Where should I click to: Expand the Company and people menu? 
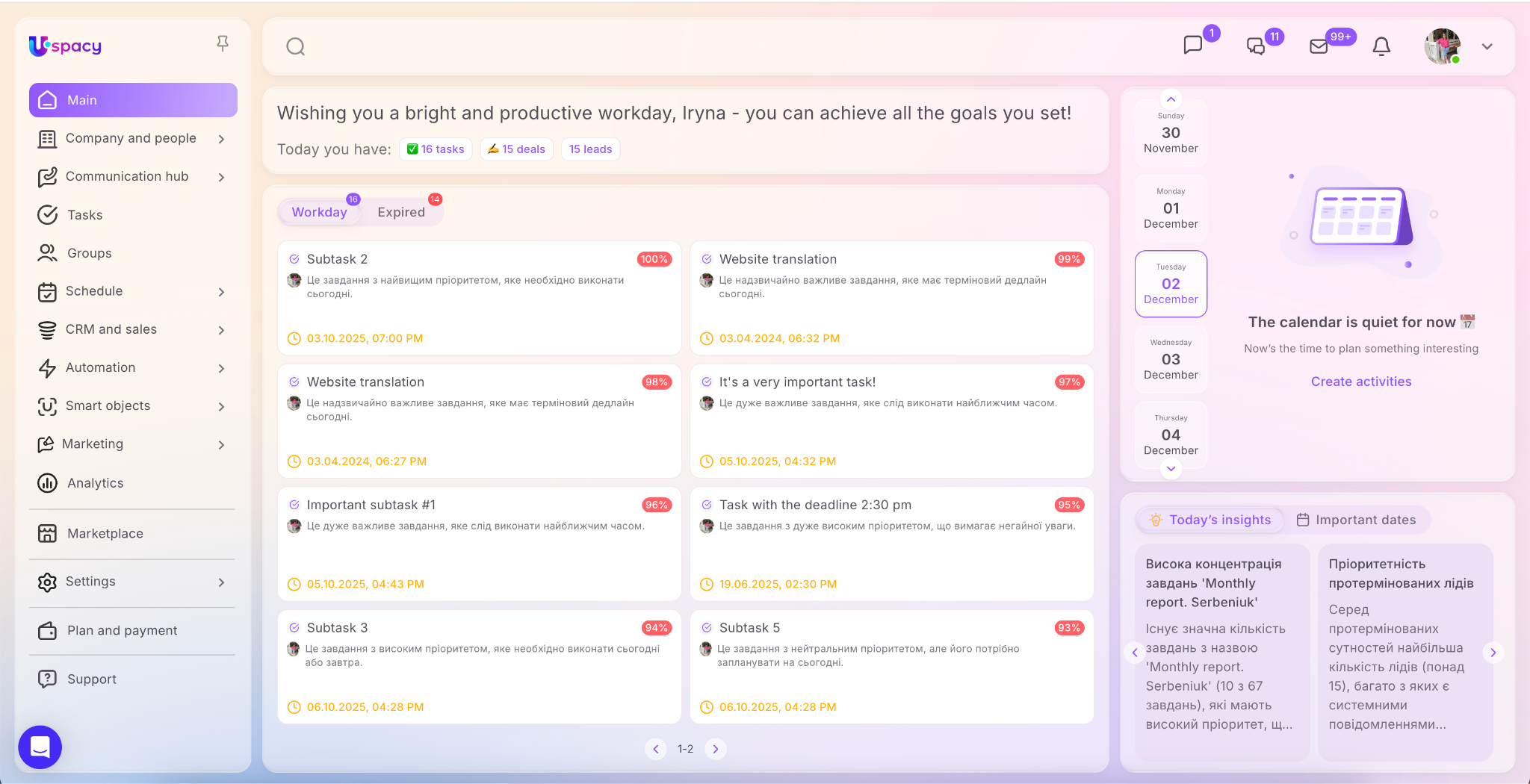pyautogui.click(x=221, y=139)
